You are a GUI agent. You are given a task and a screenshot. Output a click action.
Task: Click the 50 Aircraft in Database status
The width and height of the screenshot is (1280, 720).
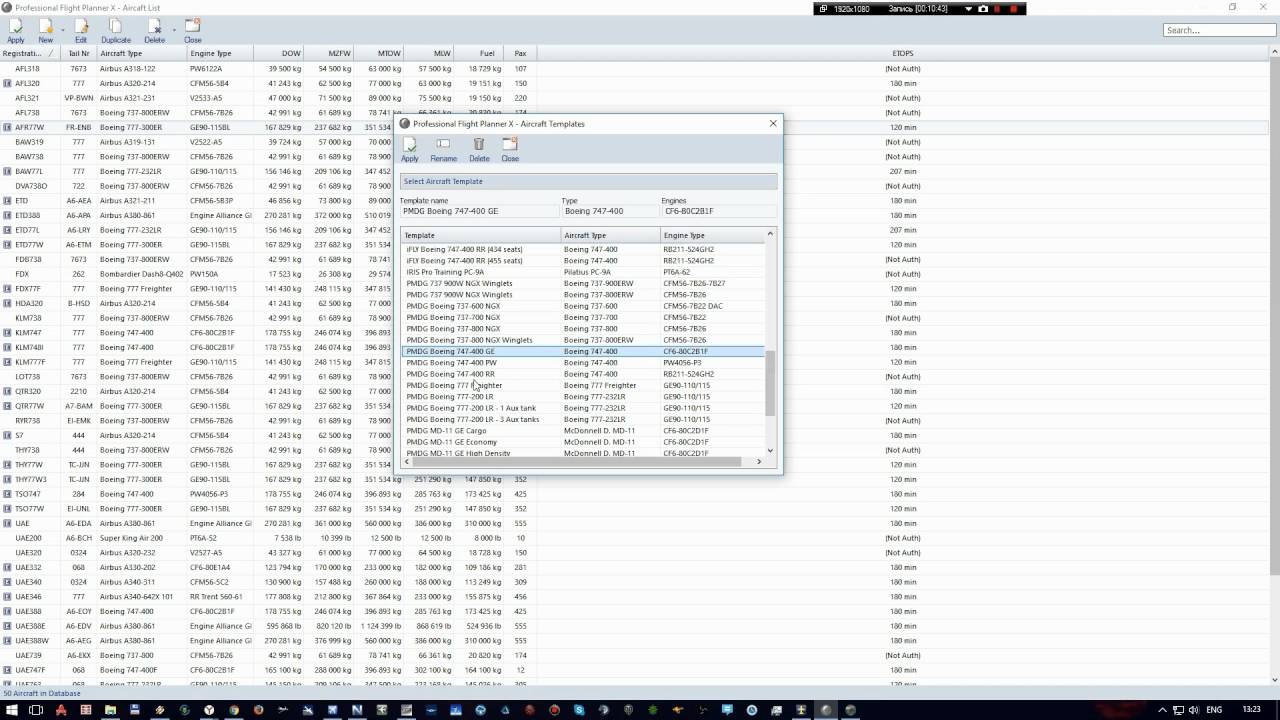(x=42, y=693)
